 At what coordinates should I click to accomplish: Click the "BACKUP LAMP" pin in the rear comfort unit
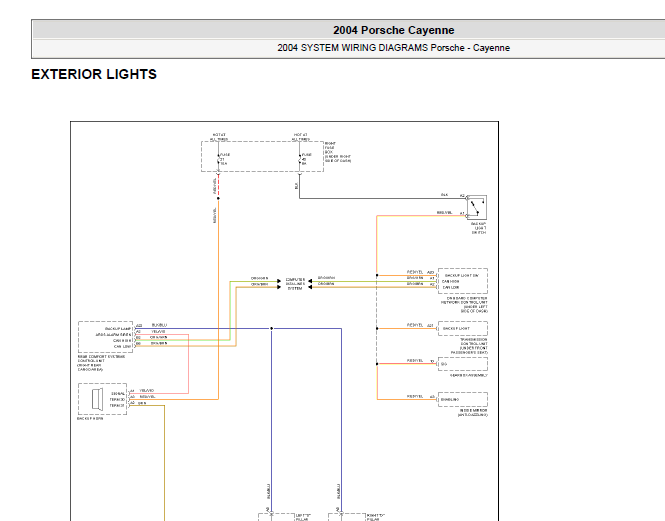click(118, 329)
